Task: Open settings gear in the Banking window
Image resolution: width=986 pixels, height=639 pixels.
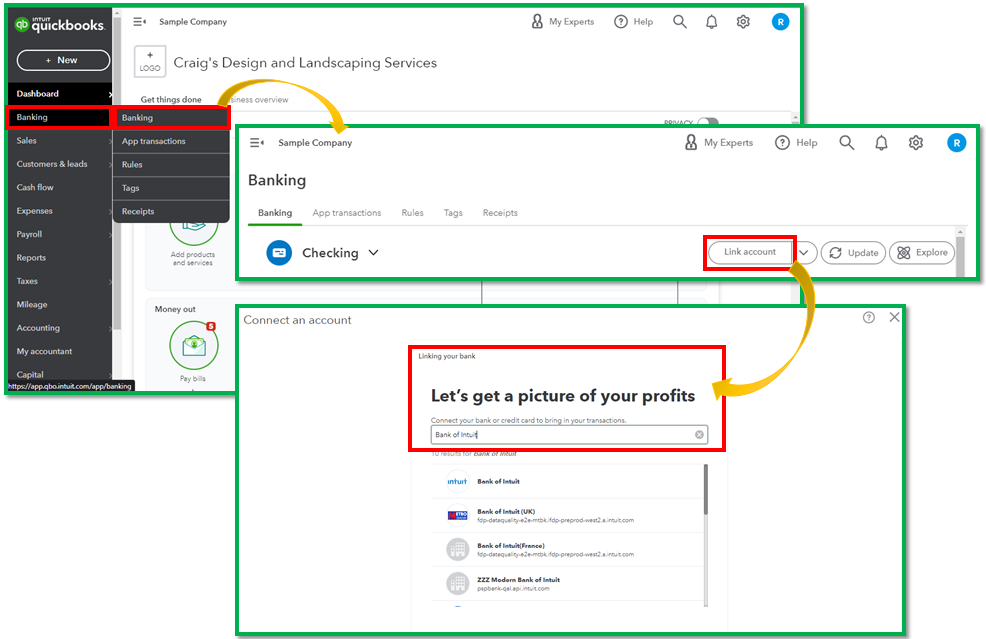Action: coord(916,143)
